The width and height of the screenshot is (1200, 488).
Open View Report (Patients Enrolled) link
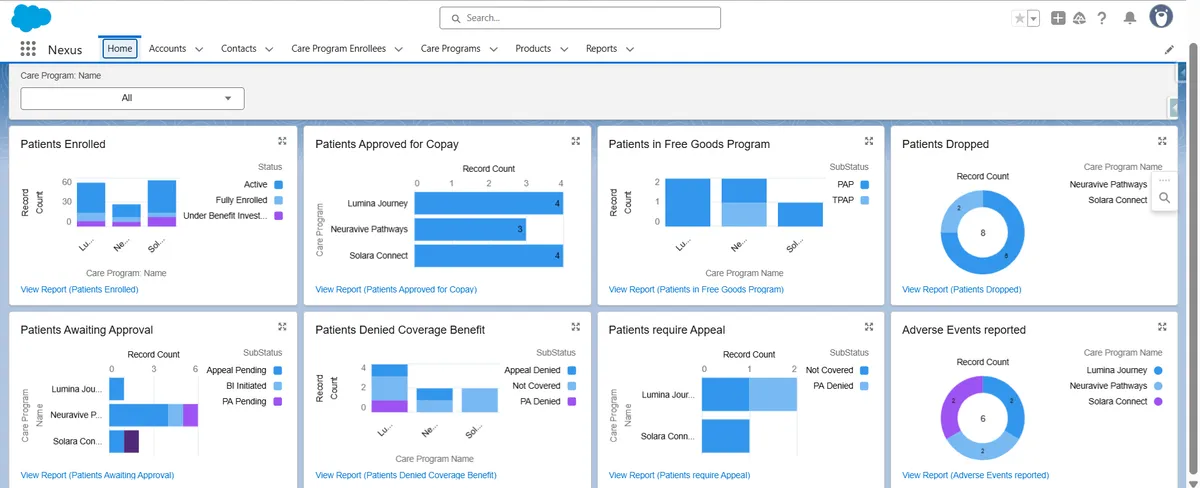(79, 289)
